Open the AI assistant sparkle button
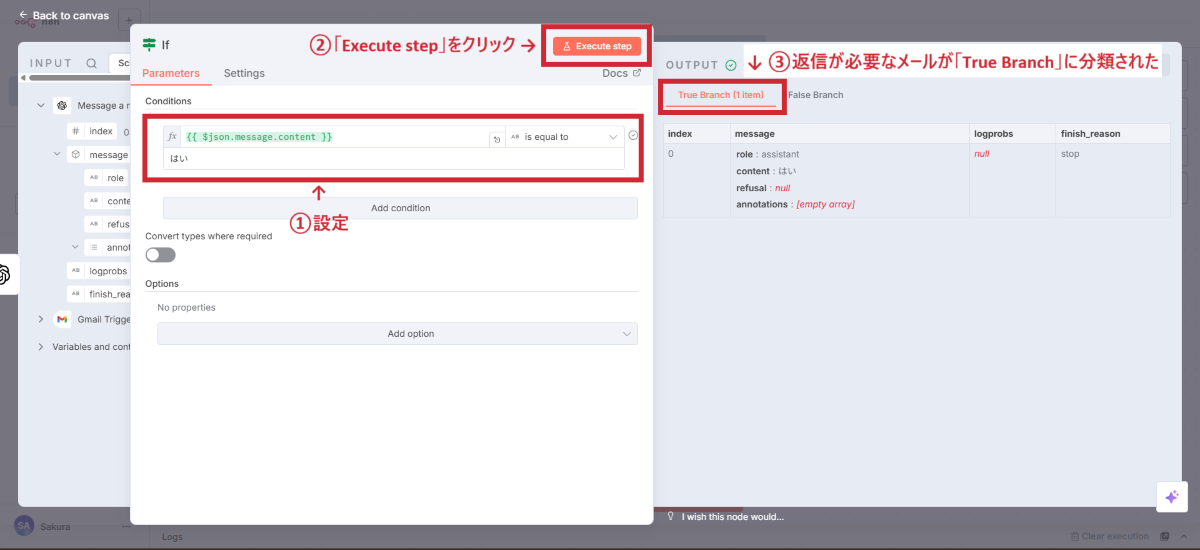The height and width of the screenshot is (550, 1200). (1171, 497)
